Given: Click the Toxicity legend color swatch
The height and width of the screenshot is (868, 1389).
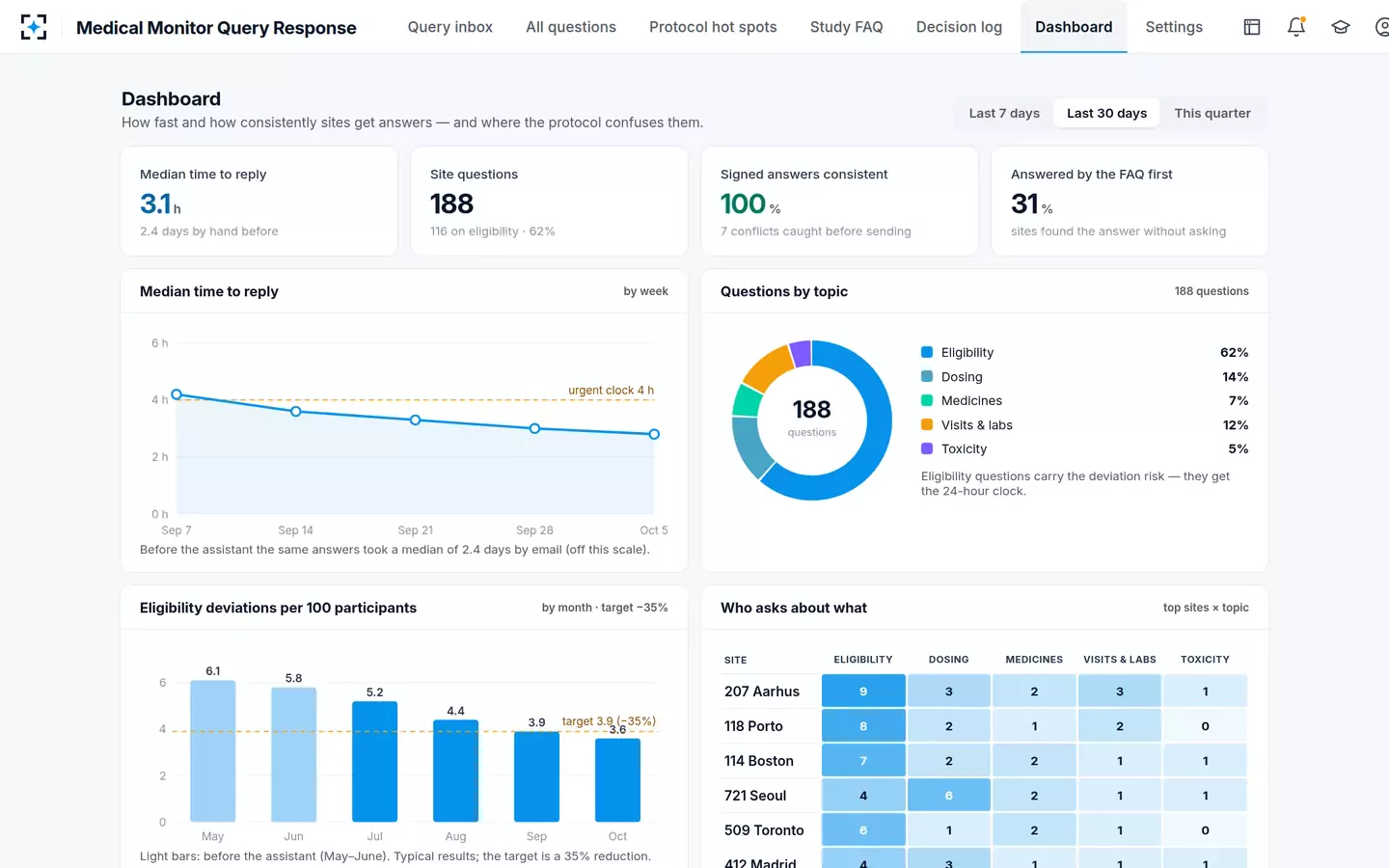Looking at the screenshot, I should pyautogui.click(x=927, y=448).
